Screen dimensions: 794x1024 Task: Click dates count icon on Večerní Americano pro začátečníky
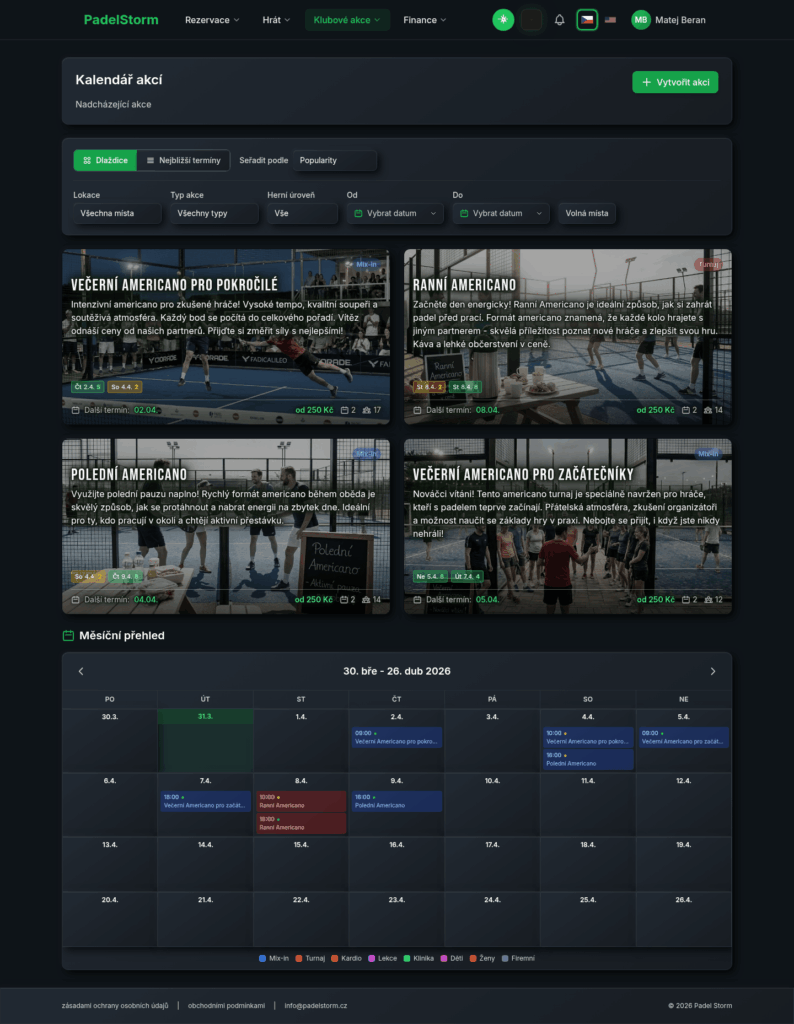pos(686,600)
